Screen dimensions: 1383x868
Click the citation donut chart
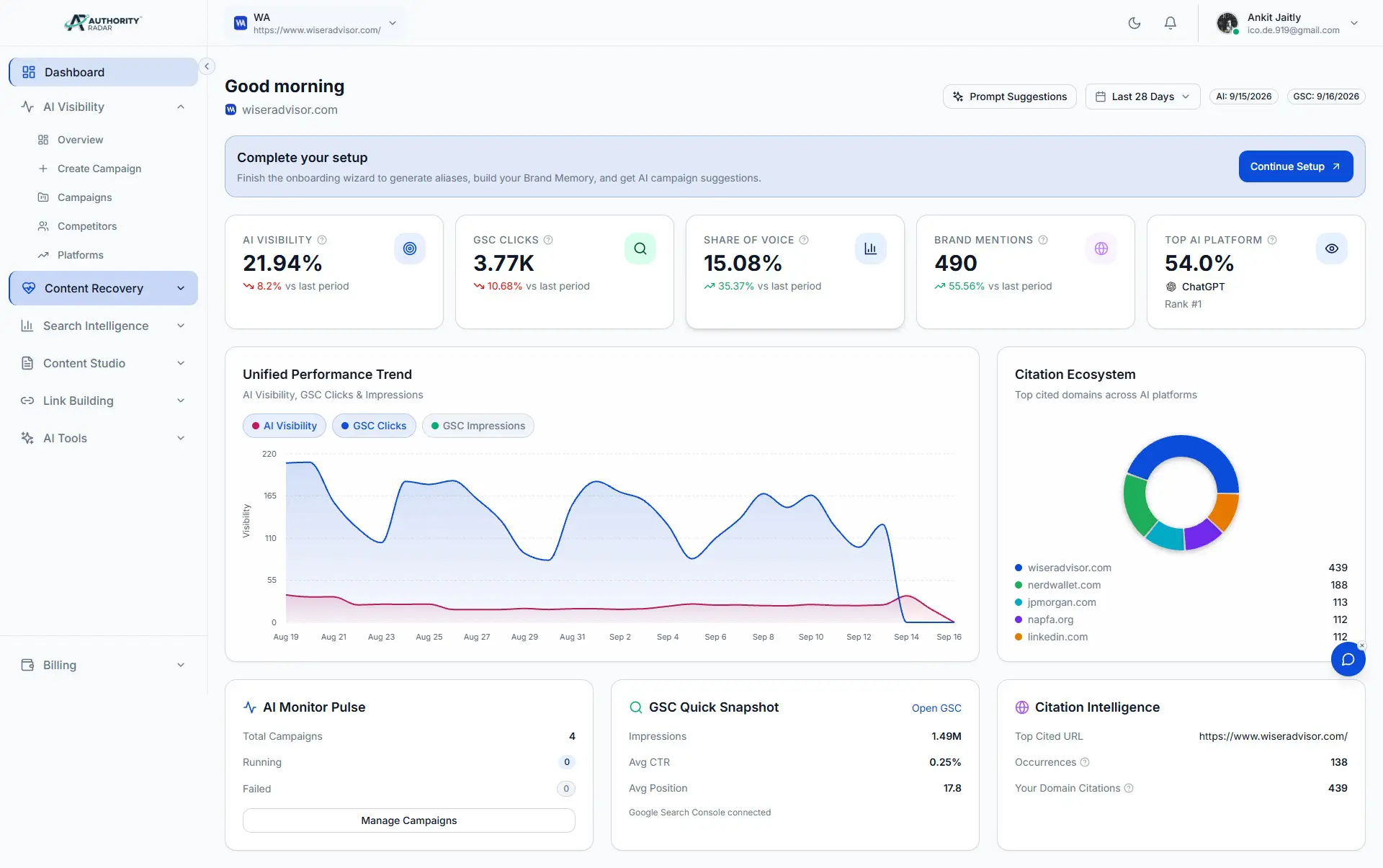coord(1181,493)
